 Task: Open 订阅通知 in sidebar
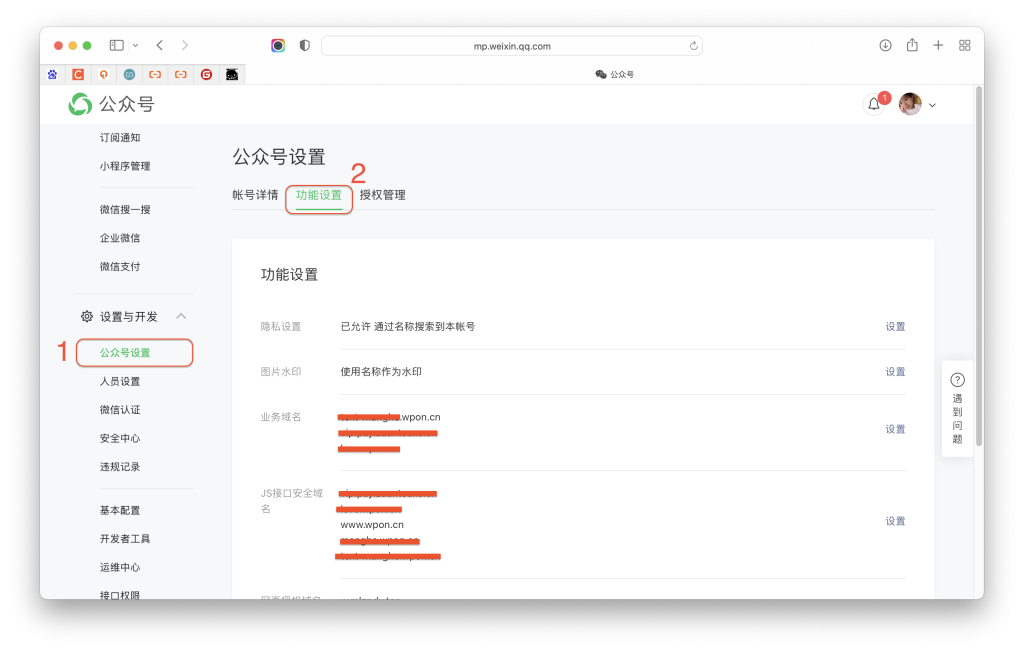click(x=120, y=137)
